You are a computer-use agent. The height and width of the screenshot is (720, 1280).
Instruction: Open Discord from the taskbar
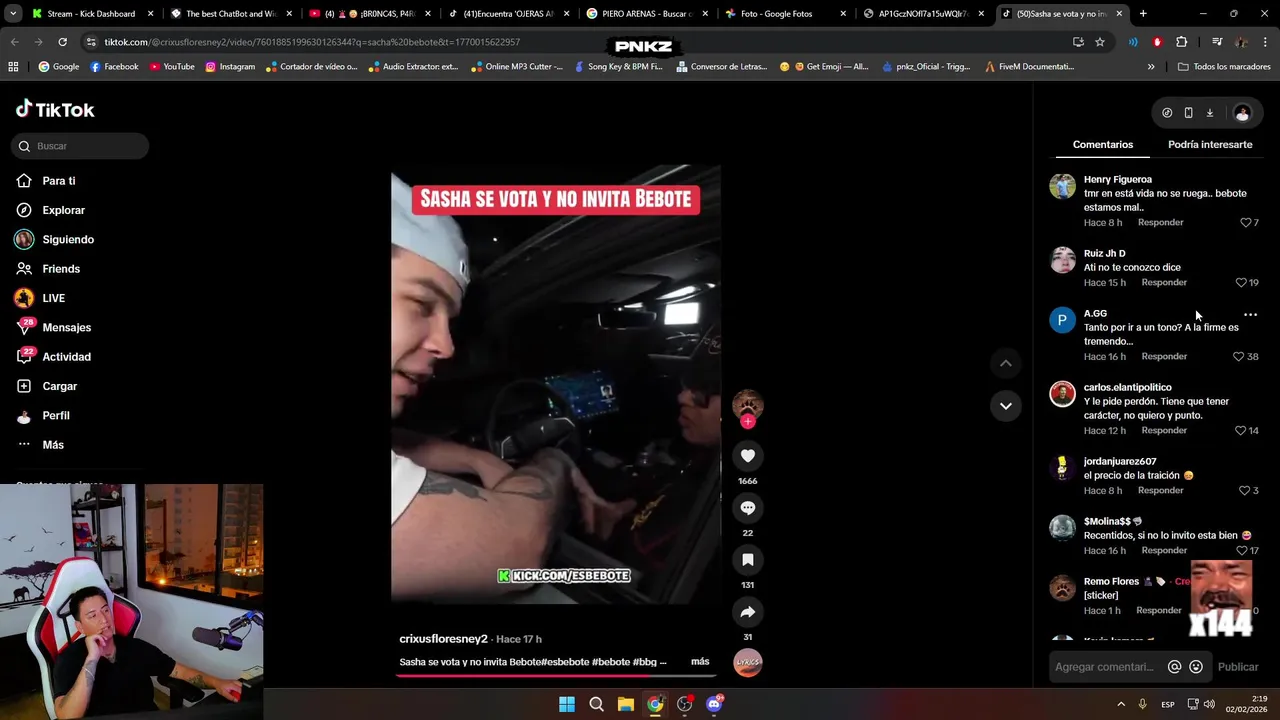click(714, 704)
